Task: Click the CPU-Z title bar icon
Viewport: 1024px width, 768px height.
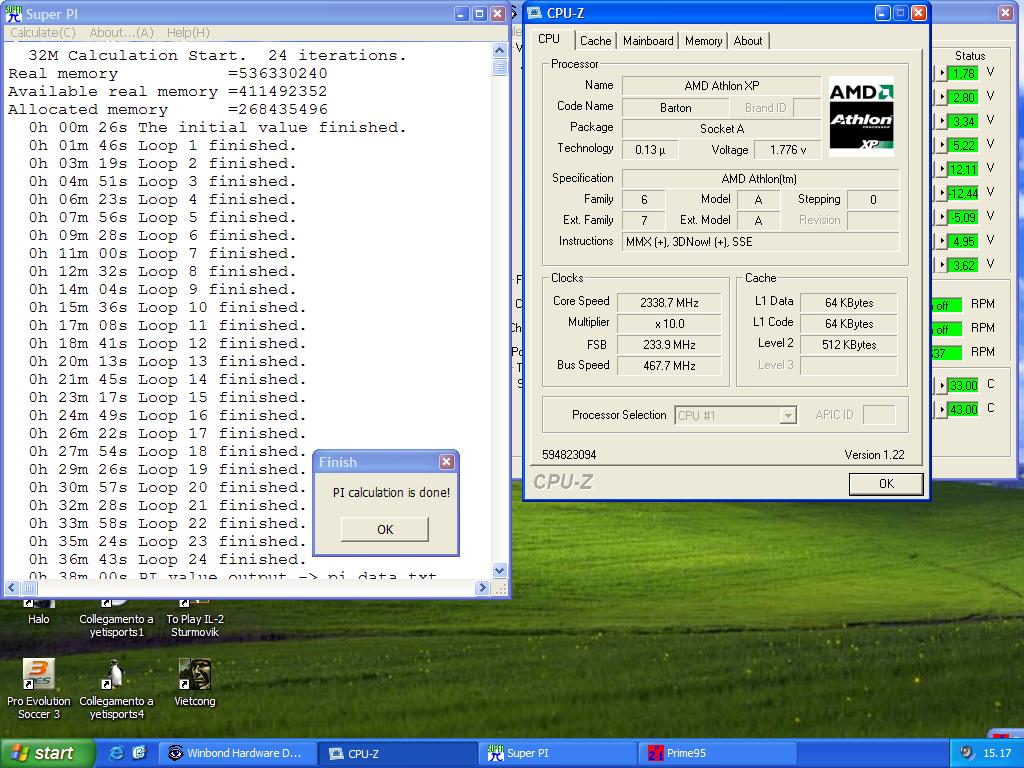Action: (x=535, y=13)
